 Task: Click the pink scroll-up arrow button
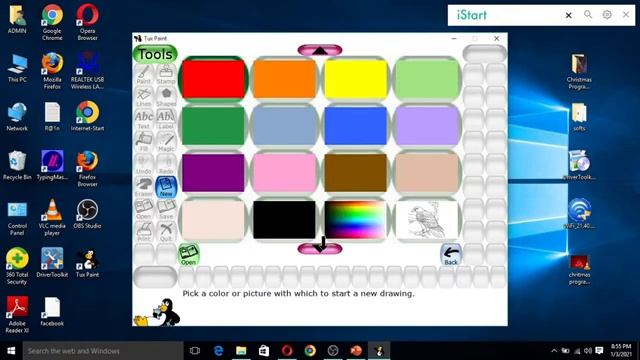(320, 50)
